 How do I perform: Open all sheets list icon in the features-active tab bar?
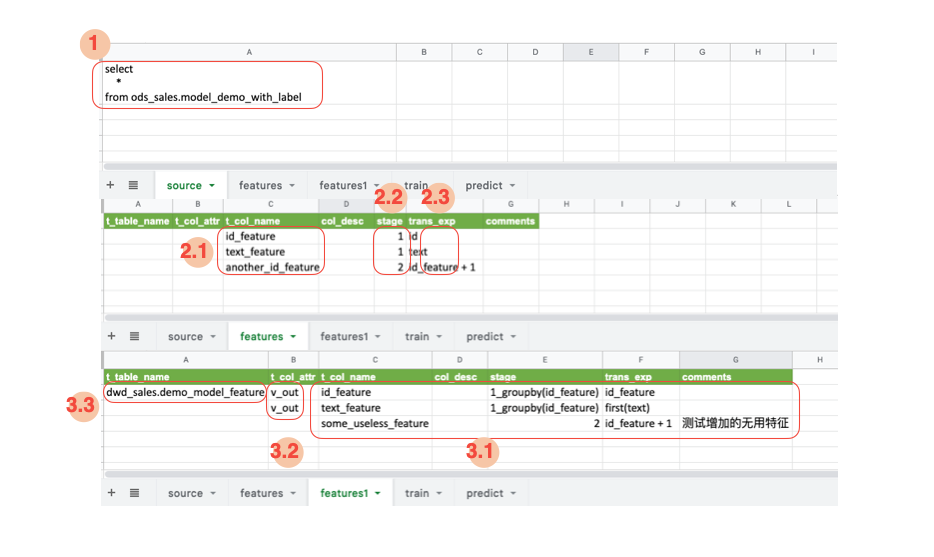[x=134, y=337]
